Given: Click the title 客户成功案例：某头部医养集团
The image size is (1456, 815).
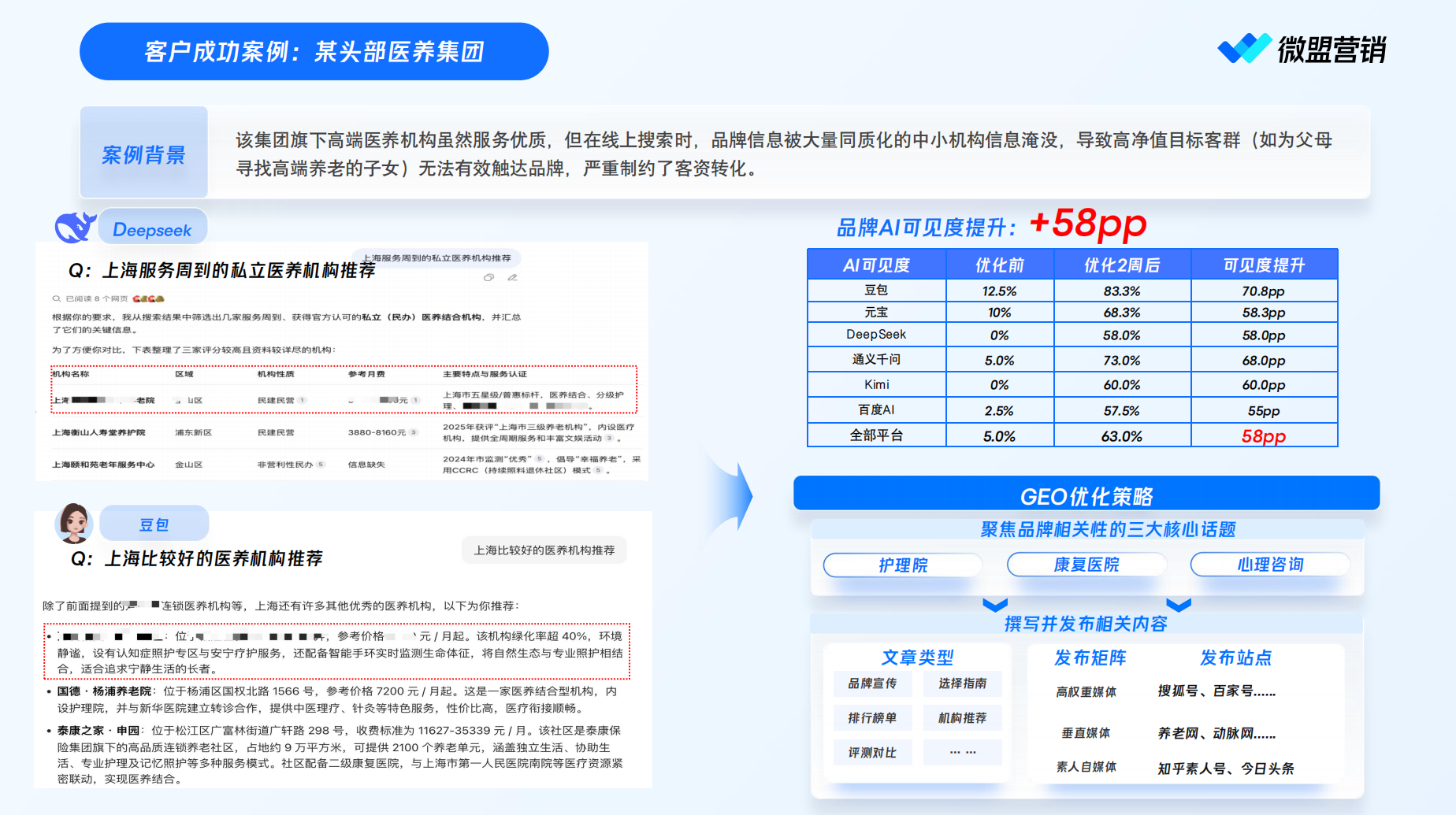Looking at the screenshot, I should (314, 51).
